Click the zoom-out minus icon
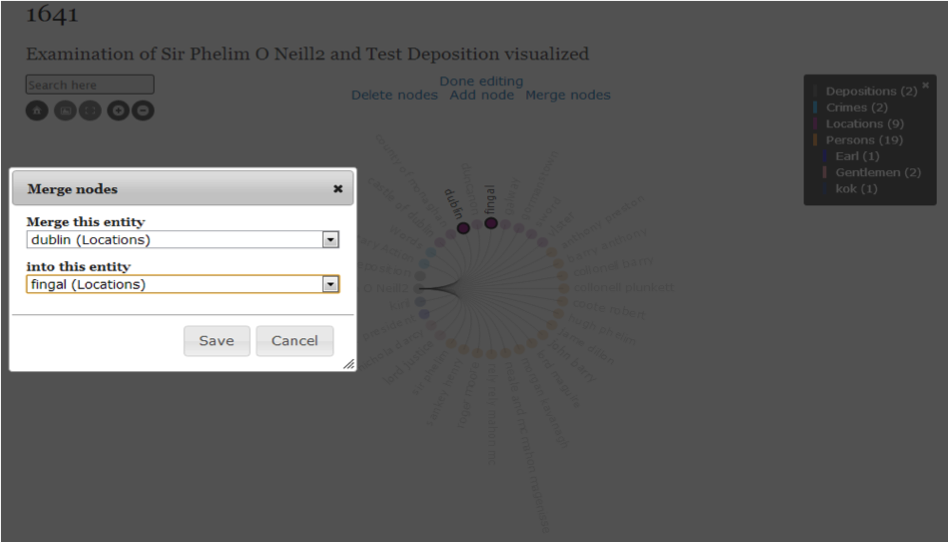This screenshot has height=543, width=949. 143,111
